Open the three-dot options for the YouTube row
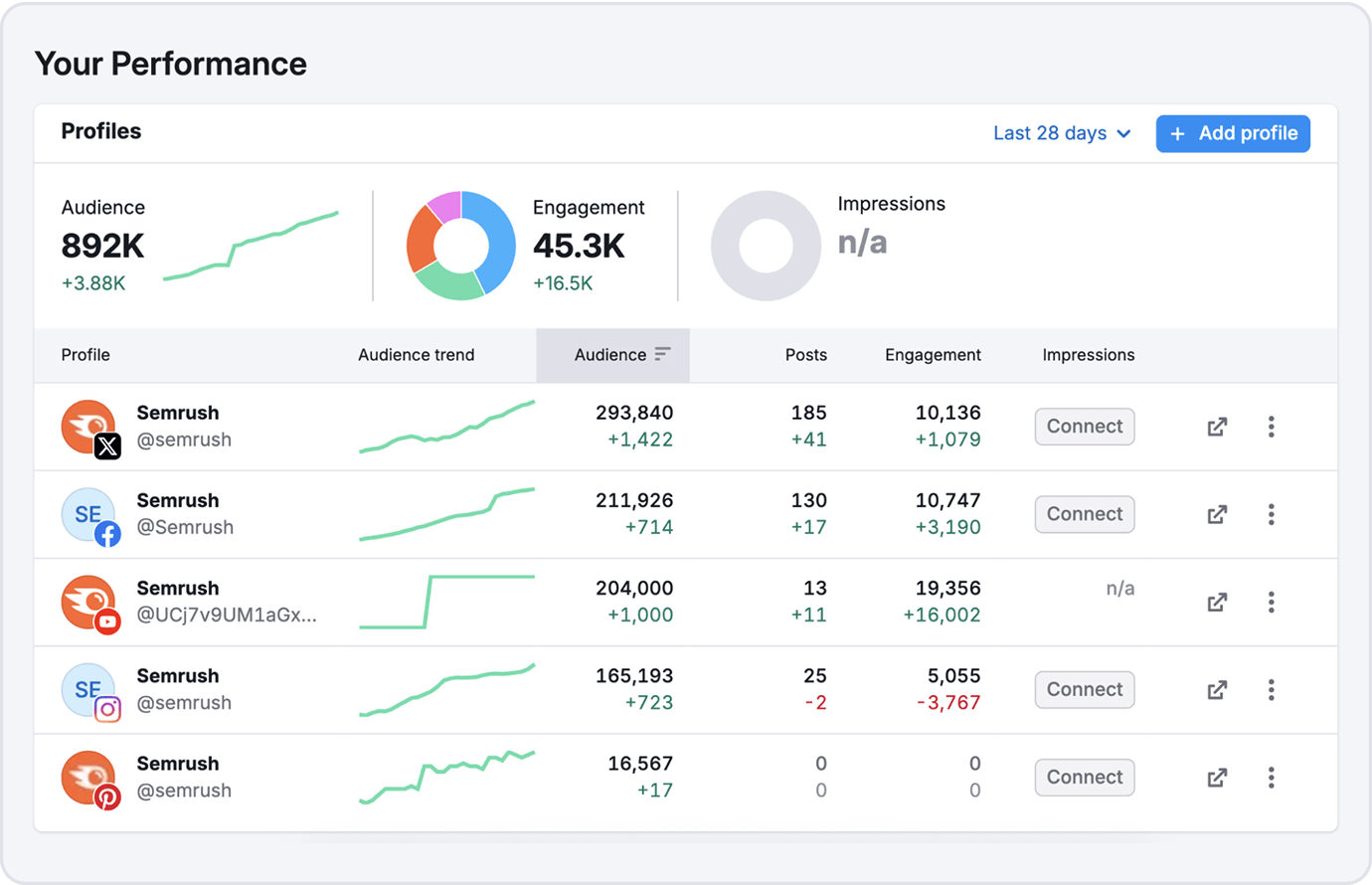The height and width of the screenshot is (885, 1372). click(1271, 602)
